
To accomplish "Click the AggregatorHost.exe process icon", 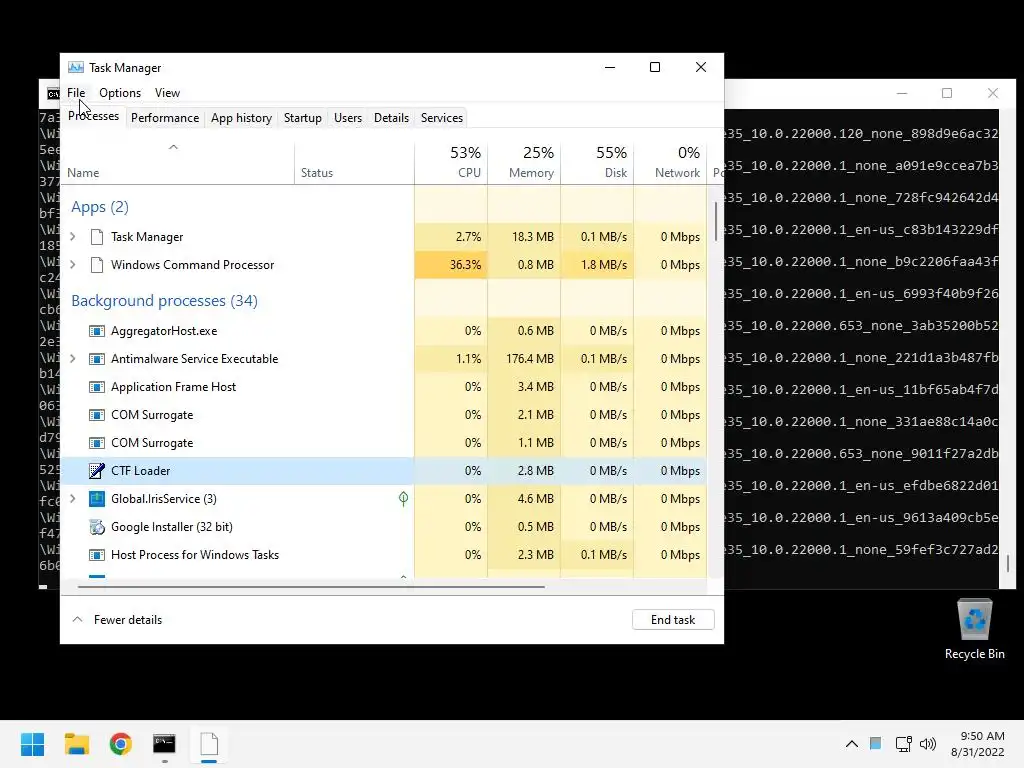I will [x=97, y=331].
